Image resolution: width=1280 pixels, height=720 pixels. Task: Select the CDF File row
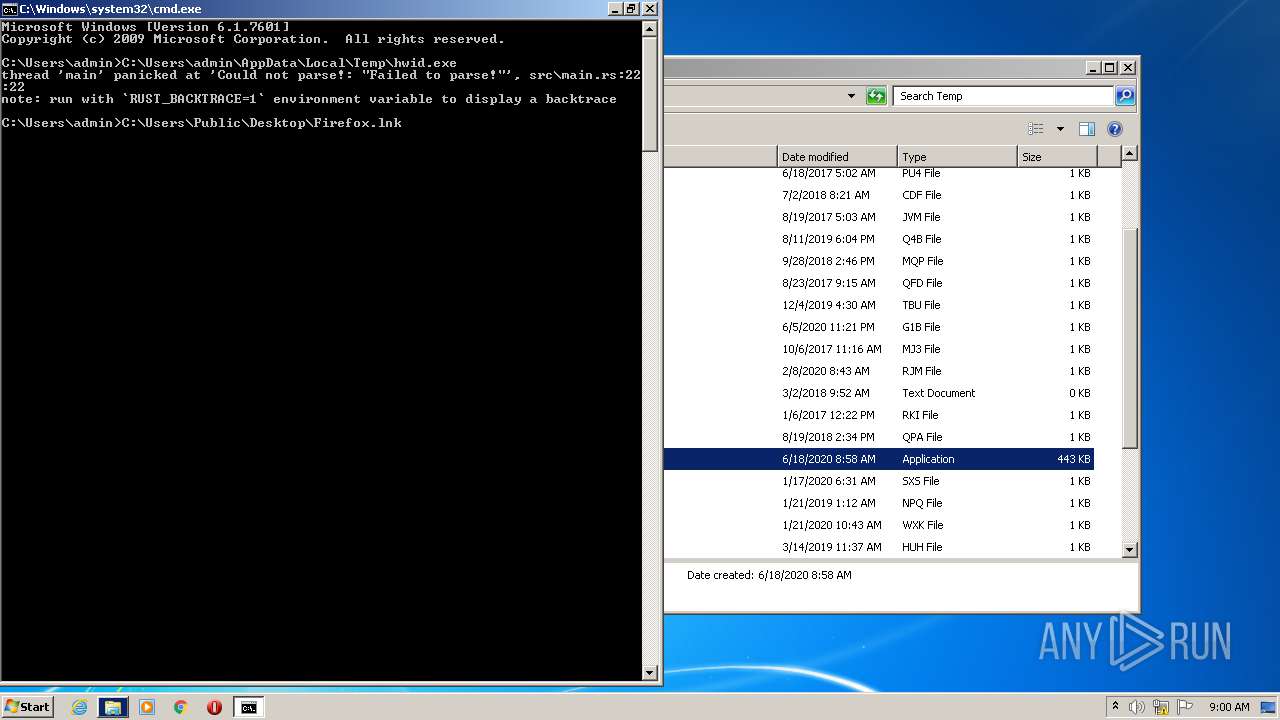[879, 195]
